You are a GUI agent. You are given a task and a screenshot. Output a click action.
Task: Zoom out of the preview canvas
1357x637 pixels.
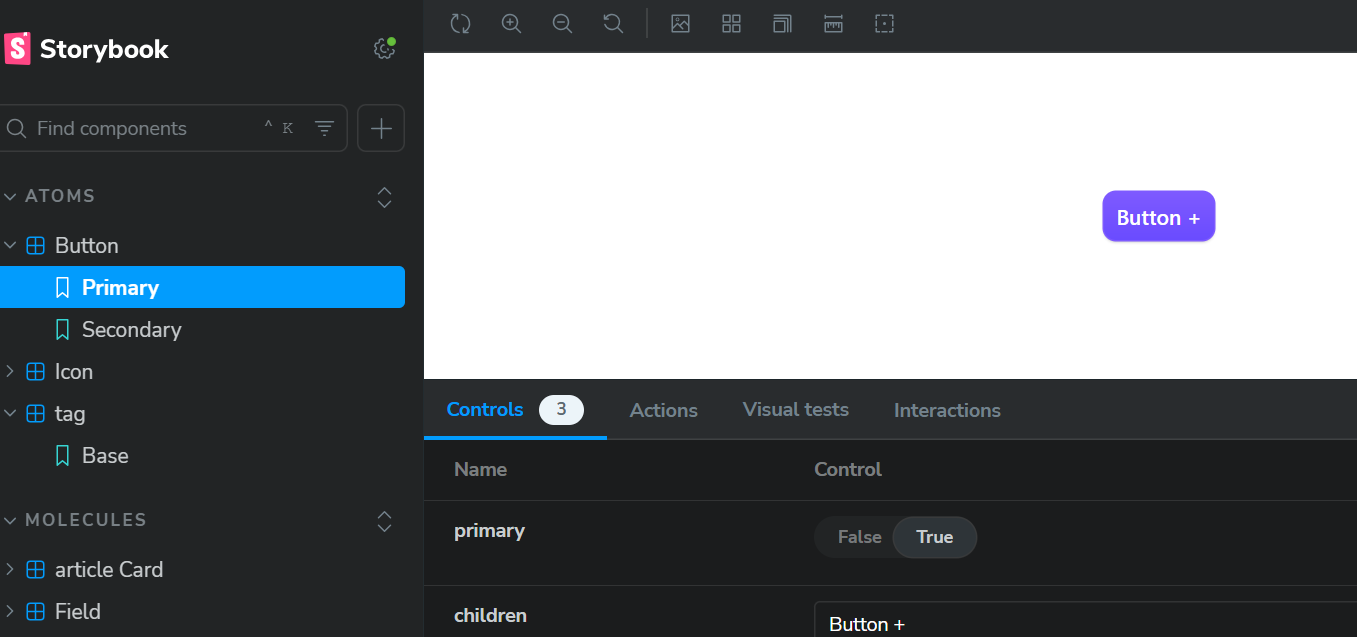[562, 23]
